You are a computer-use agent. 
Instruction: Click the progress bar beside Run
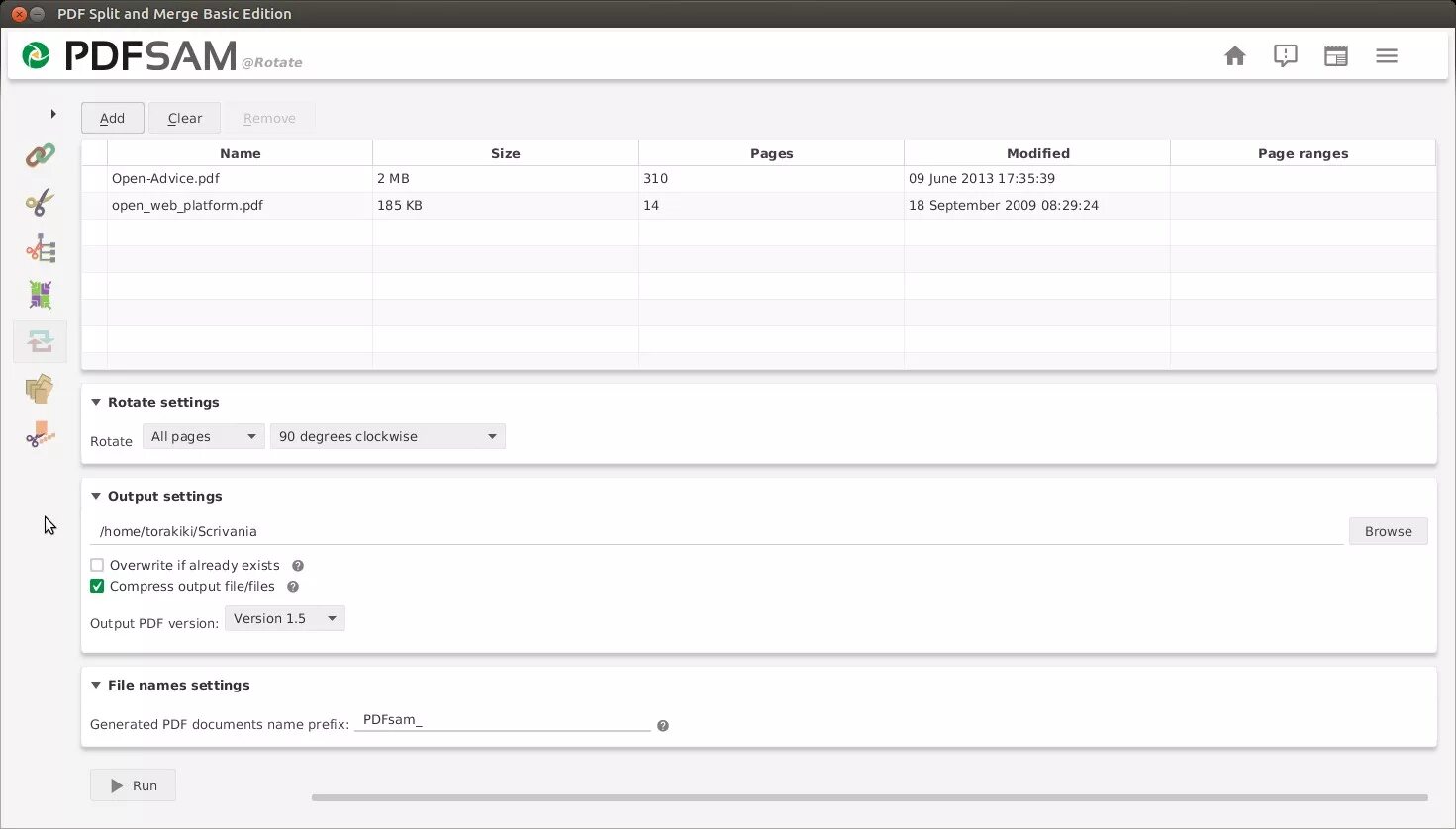[x=870, y=797]
